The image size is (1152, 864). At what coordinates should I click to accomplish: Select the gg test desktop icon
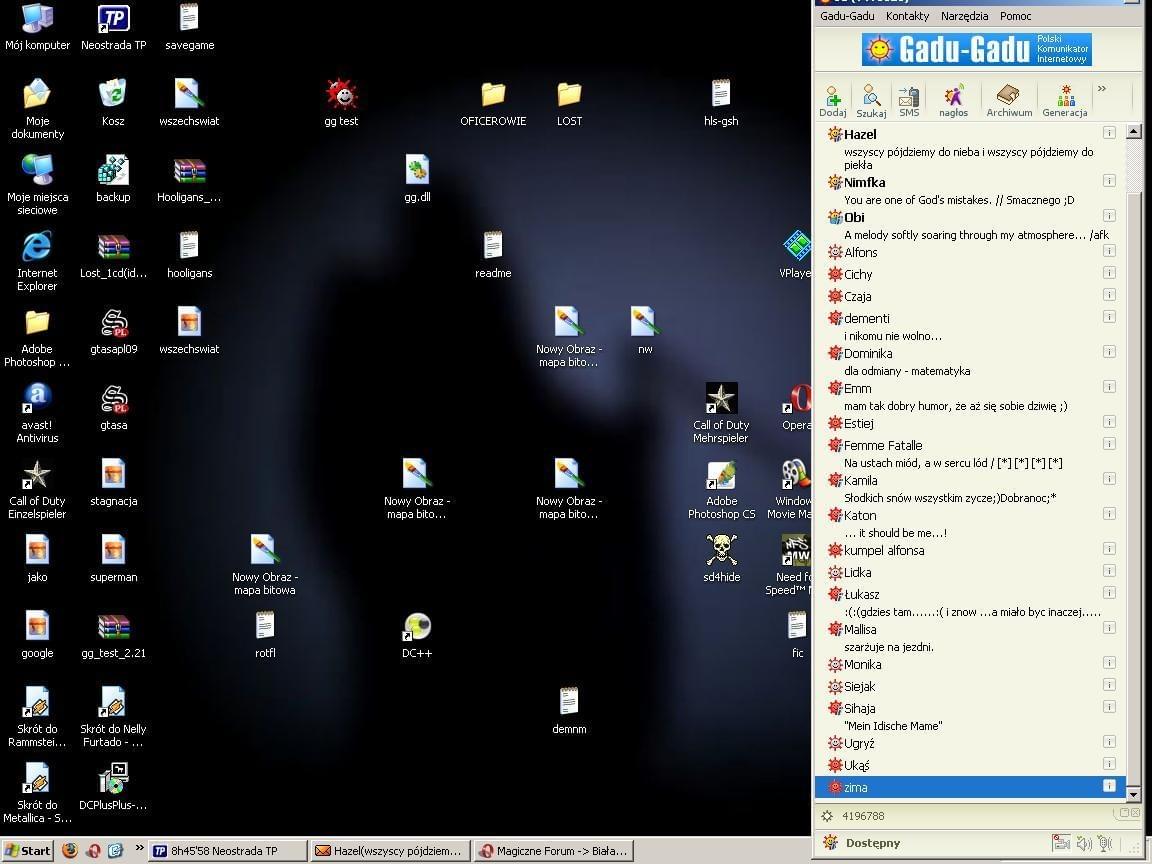click(x=342, y=102)
